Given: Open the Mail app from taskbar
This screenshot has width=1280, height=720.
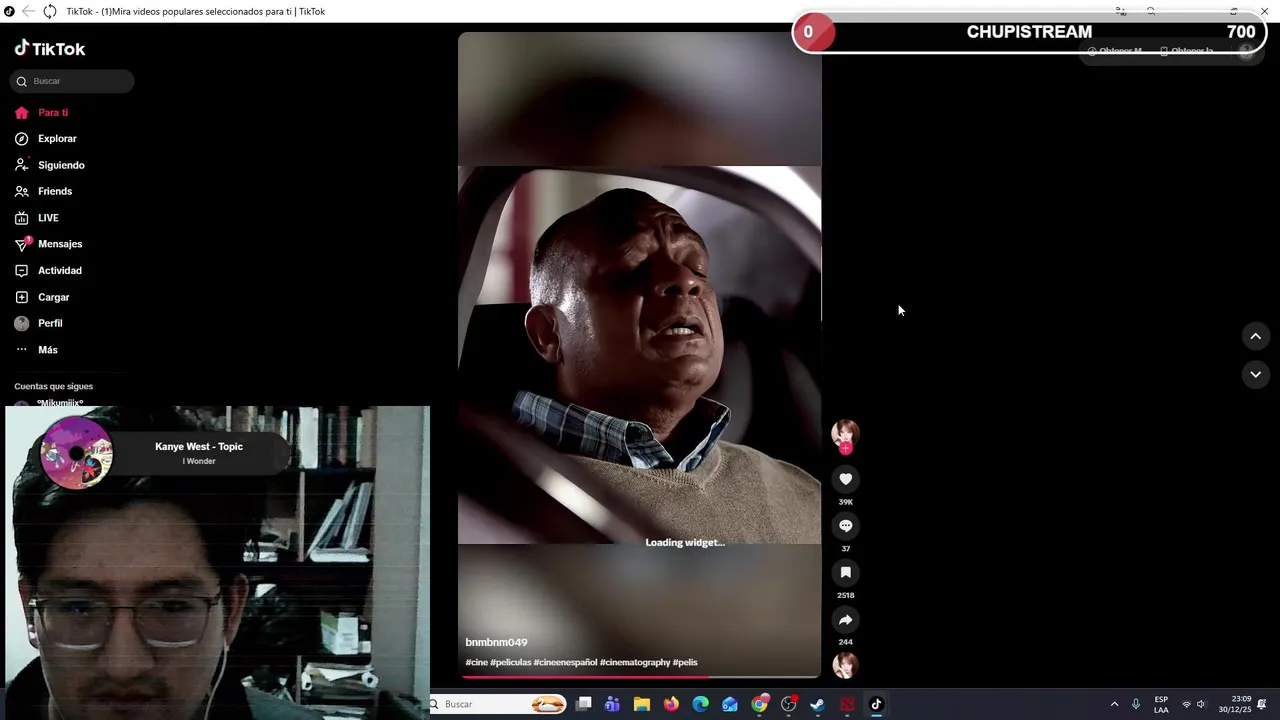Looking at the screenshot, I should click(x=730, y=704).
